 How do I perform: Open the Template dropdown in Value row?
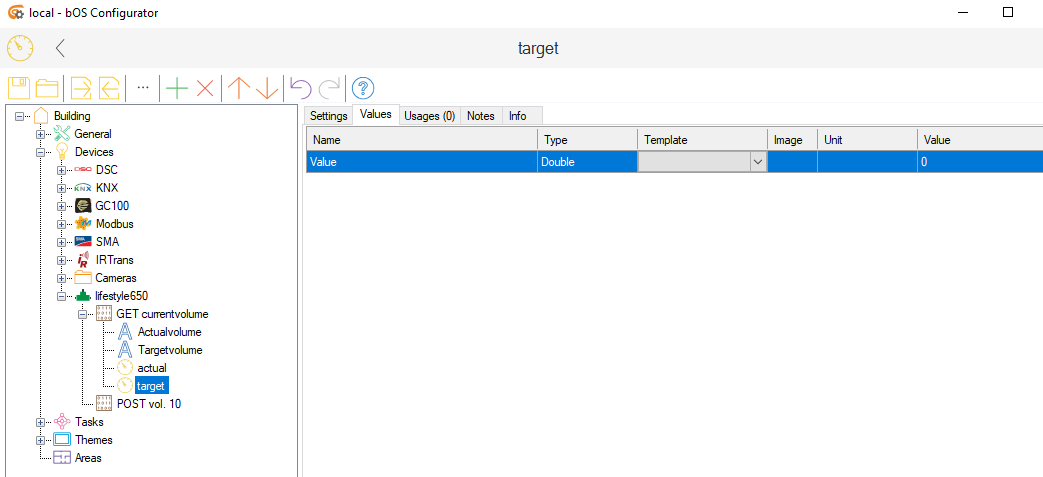point(757,162)
